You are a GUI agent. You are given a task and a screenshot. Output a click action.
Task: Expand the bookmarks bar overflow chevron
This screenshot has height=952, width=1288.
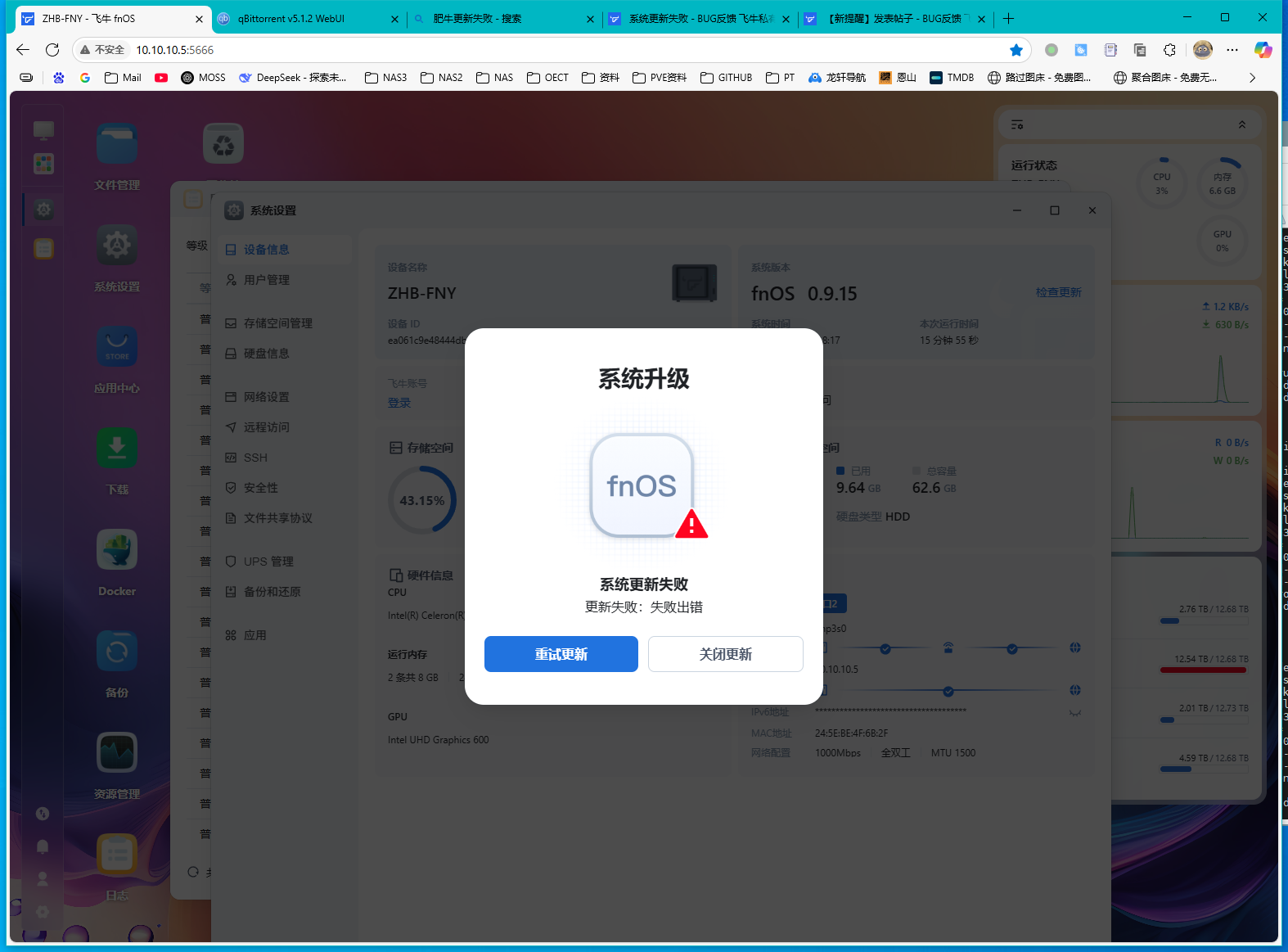pos(1252,78)
